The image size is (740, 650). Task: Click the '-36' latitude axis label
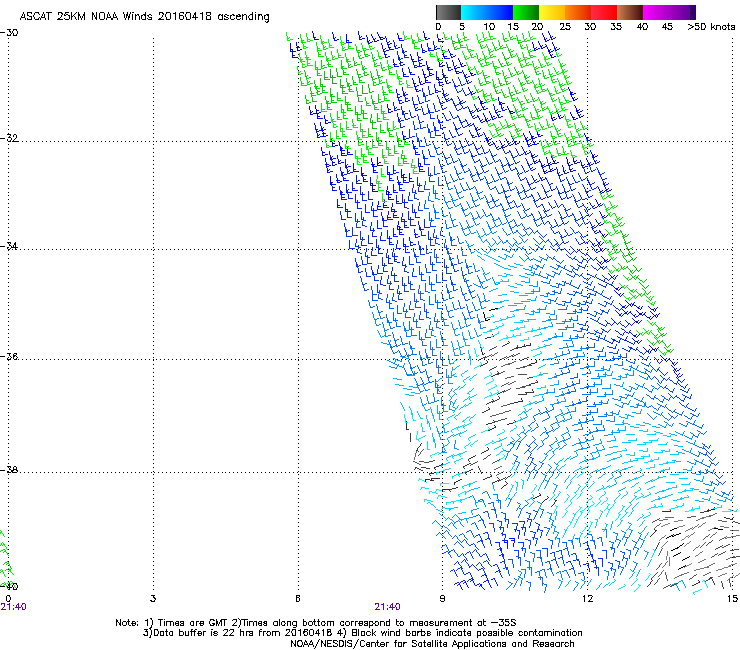(x=9, y=356)
